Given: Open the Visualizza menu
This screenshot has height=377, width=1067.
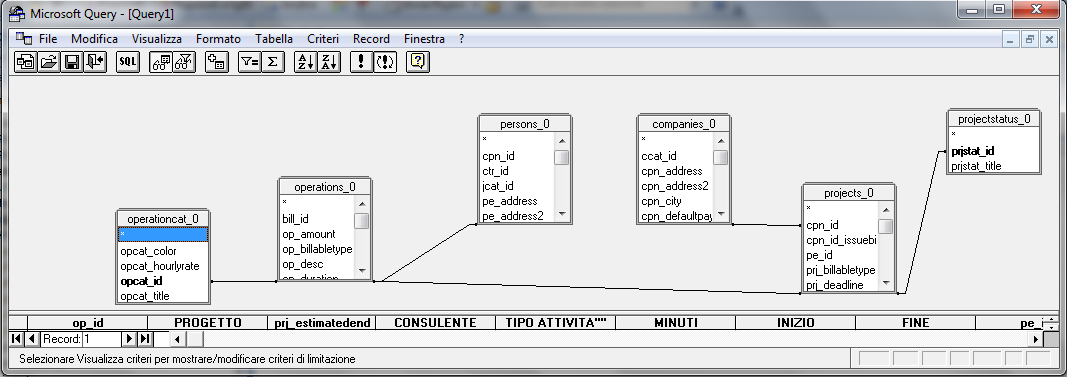Looking at the screenshot, I should coord(157,39).
